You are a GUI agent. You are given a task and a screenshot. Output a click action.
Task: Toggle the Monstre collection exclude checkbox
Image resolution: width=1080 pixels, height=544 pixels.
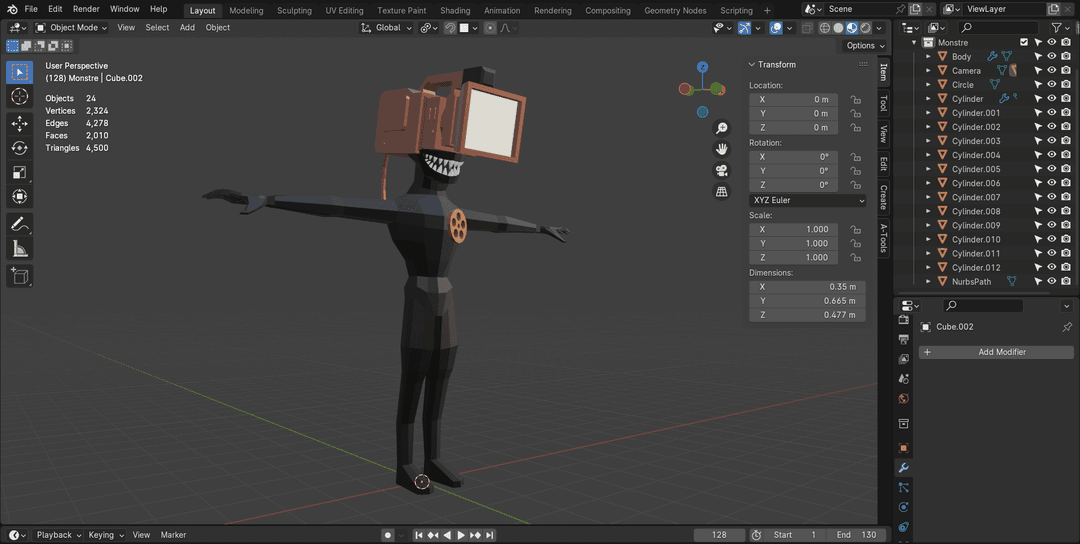tap(1023, 43)
